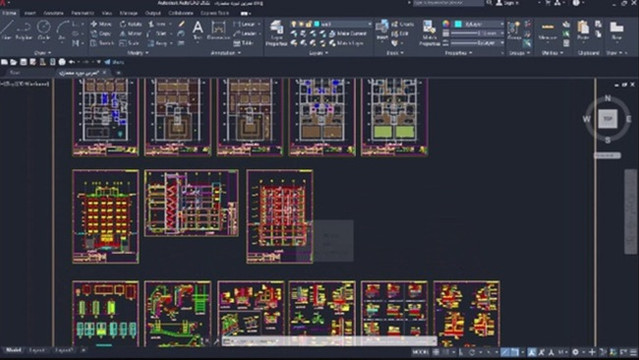Viewport: 639px width, 360px height.
Task: Open the Output ribbon tab
Action: [153, 13]
